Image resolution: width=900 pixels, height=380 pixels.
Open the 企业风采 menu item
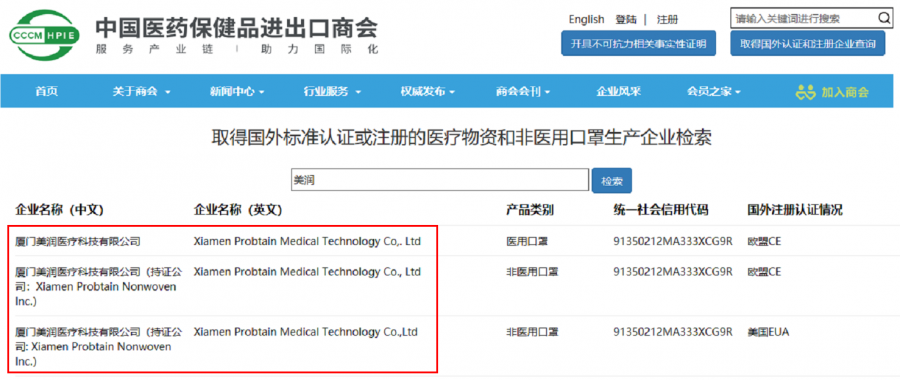click(x=618, y=92)
